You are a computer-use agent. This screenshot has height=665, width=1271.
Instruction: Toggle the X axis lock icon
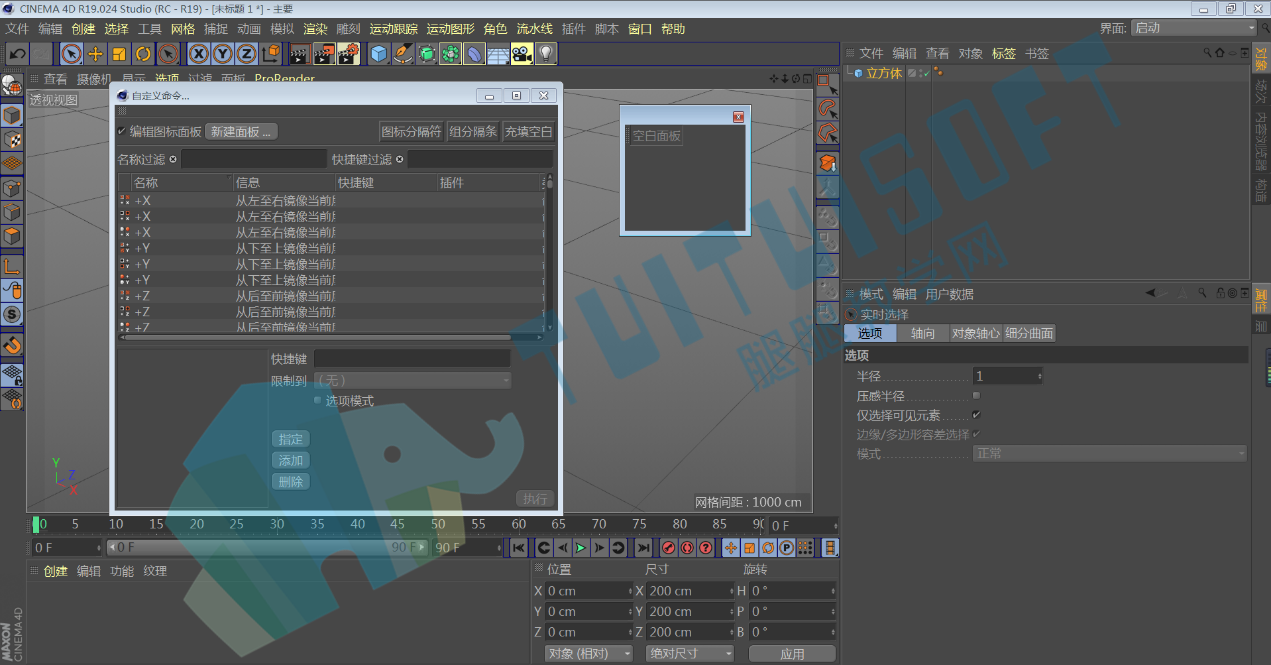click(199, 53)
